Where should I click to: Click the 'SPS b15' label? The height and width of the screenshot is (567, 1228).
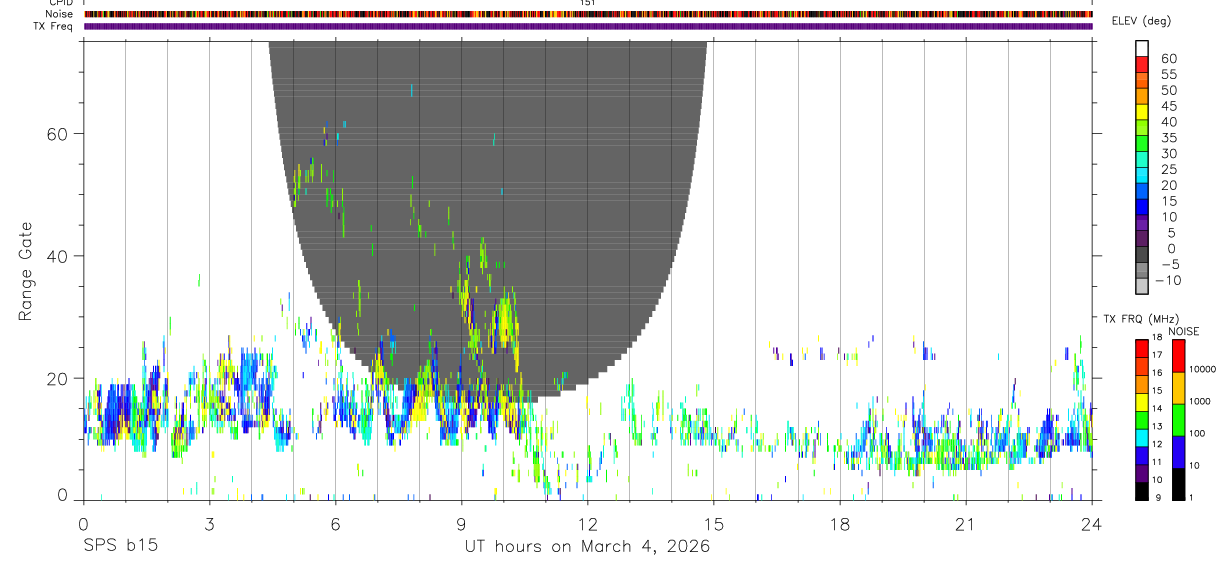pos(120,547)
